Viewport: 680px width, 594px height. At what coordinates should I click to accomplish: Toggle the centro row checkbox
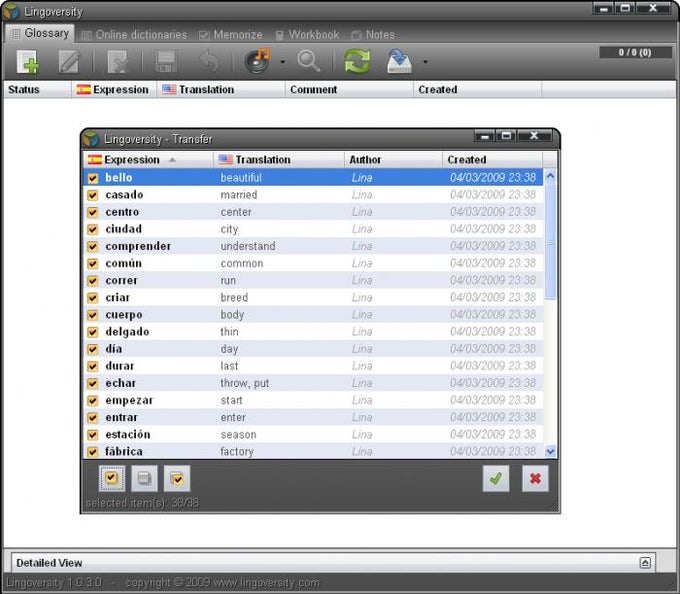point(93,212)
